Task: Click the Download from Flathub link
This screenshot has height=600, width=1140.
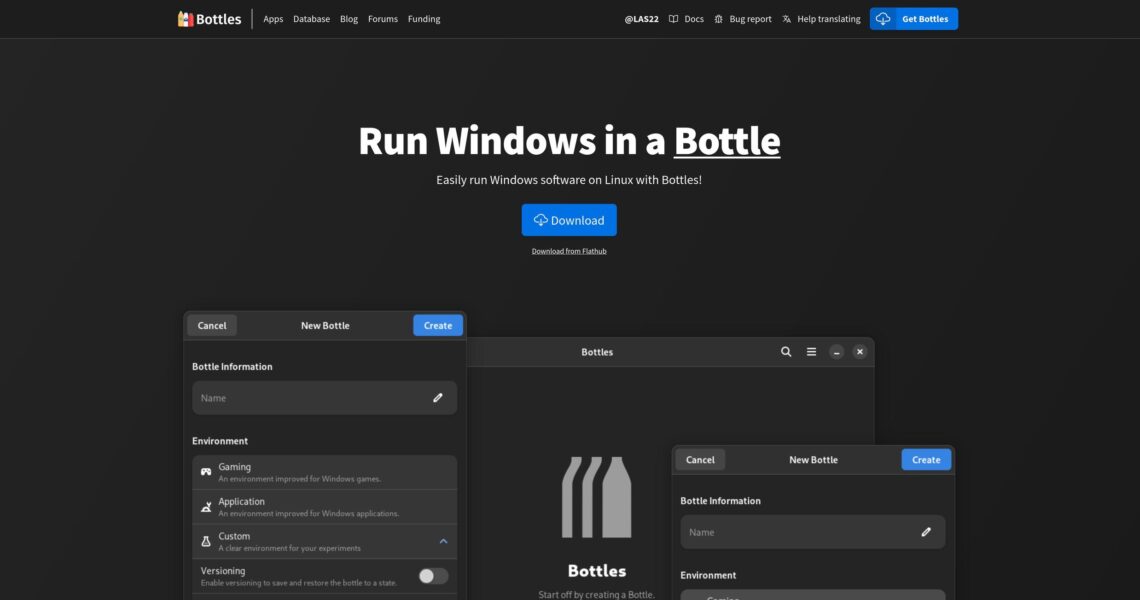Action: coord(569,251)
